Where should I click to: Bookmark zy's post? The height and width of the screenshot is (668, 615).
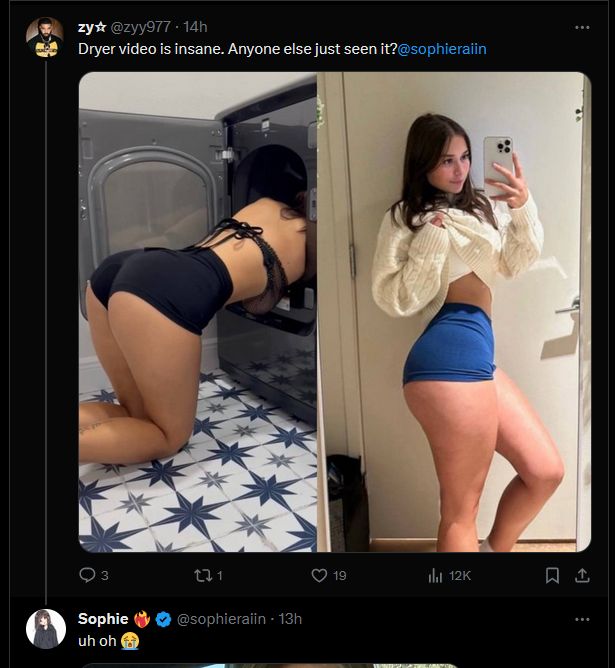[552, 575]
